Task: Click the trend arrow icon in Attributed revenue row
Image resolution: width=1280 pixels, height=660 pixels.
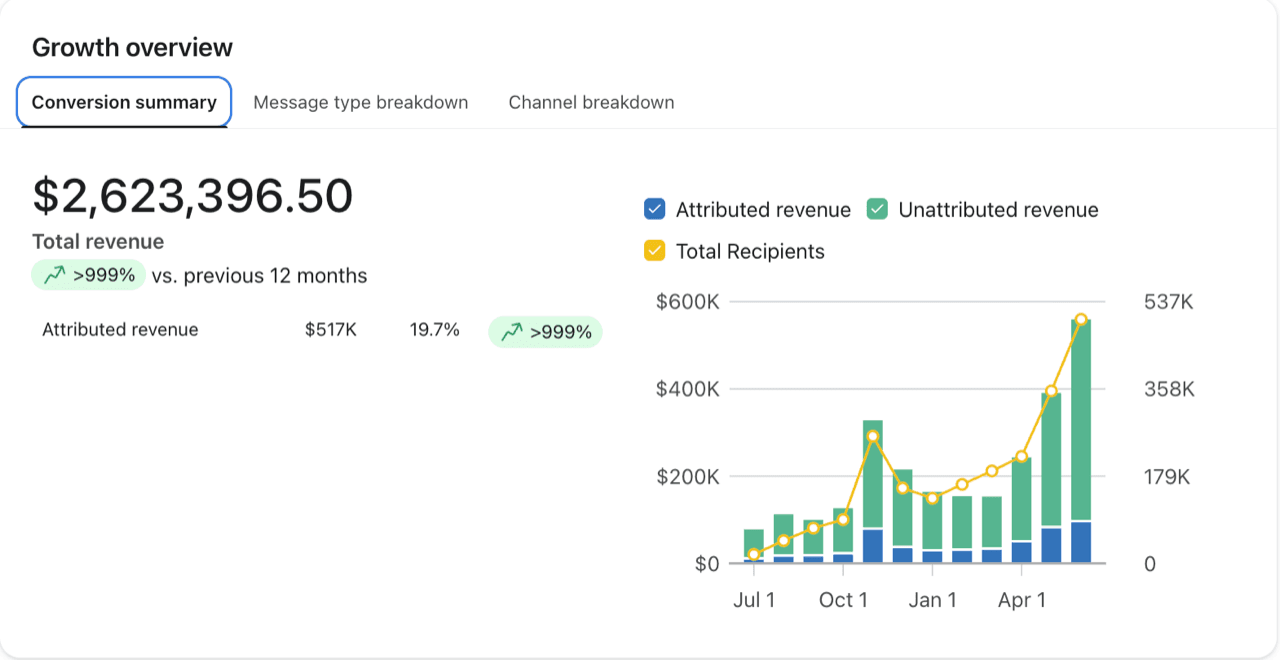Action: [512, 332]
